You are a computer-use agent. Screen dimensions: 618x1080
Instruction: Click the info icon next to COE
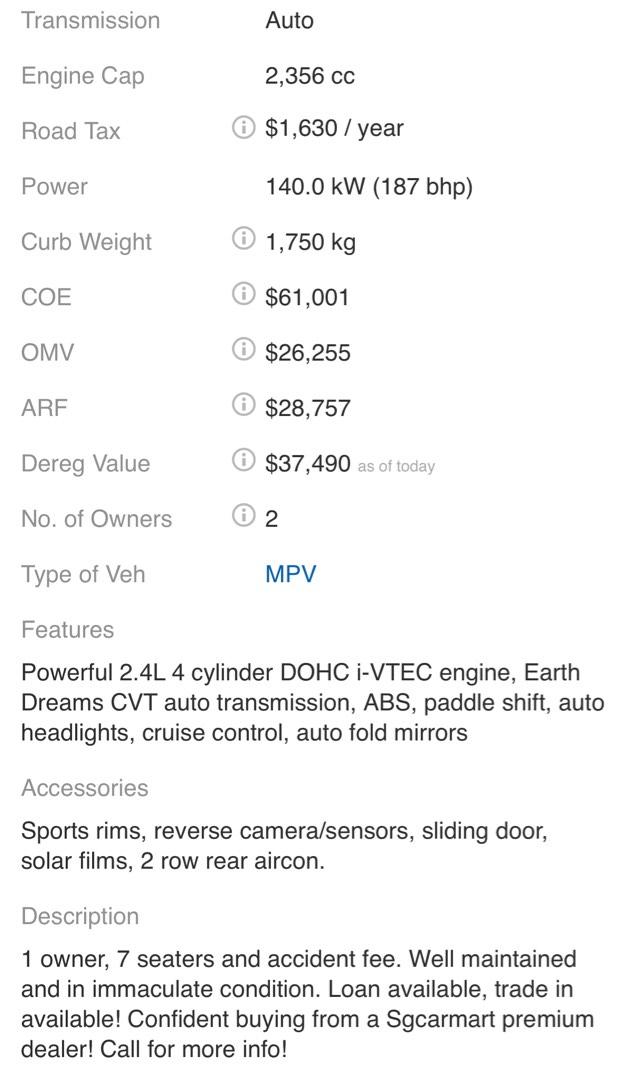click(243, 294)
